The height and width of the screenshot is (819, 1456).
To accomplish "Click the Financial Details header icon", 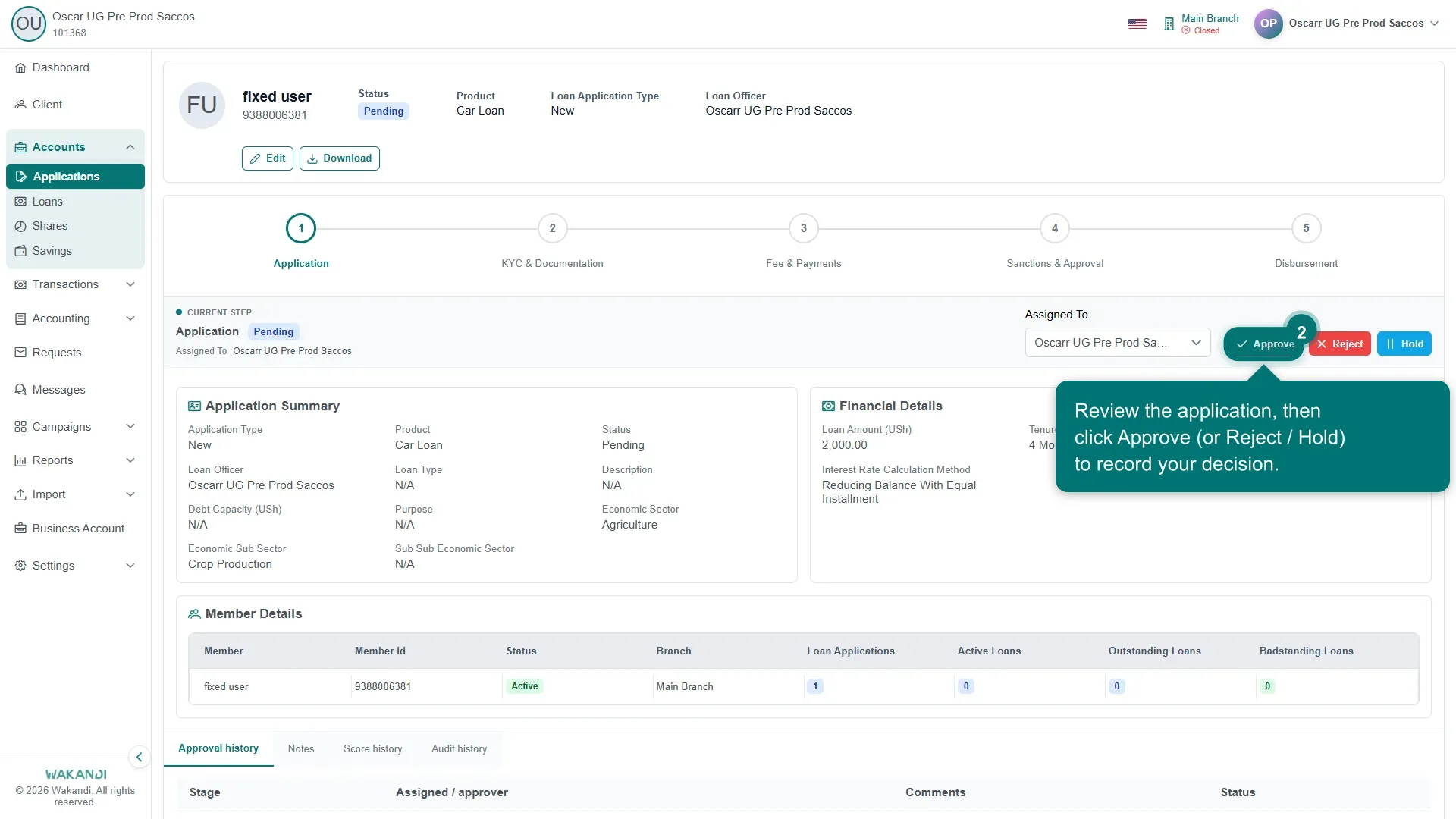I will click(x=828, y=406).
